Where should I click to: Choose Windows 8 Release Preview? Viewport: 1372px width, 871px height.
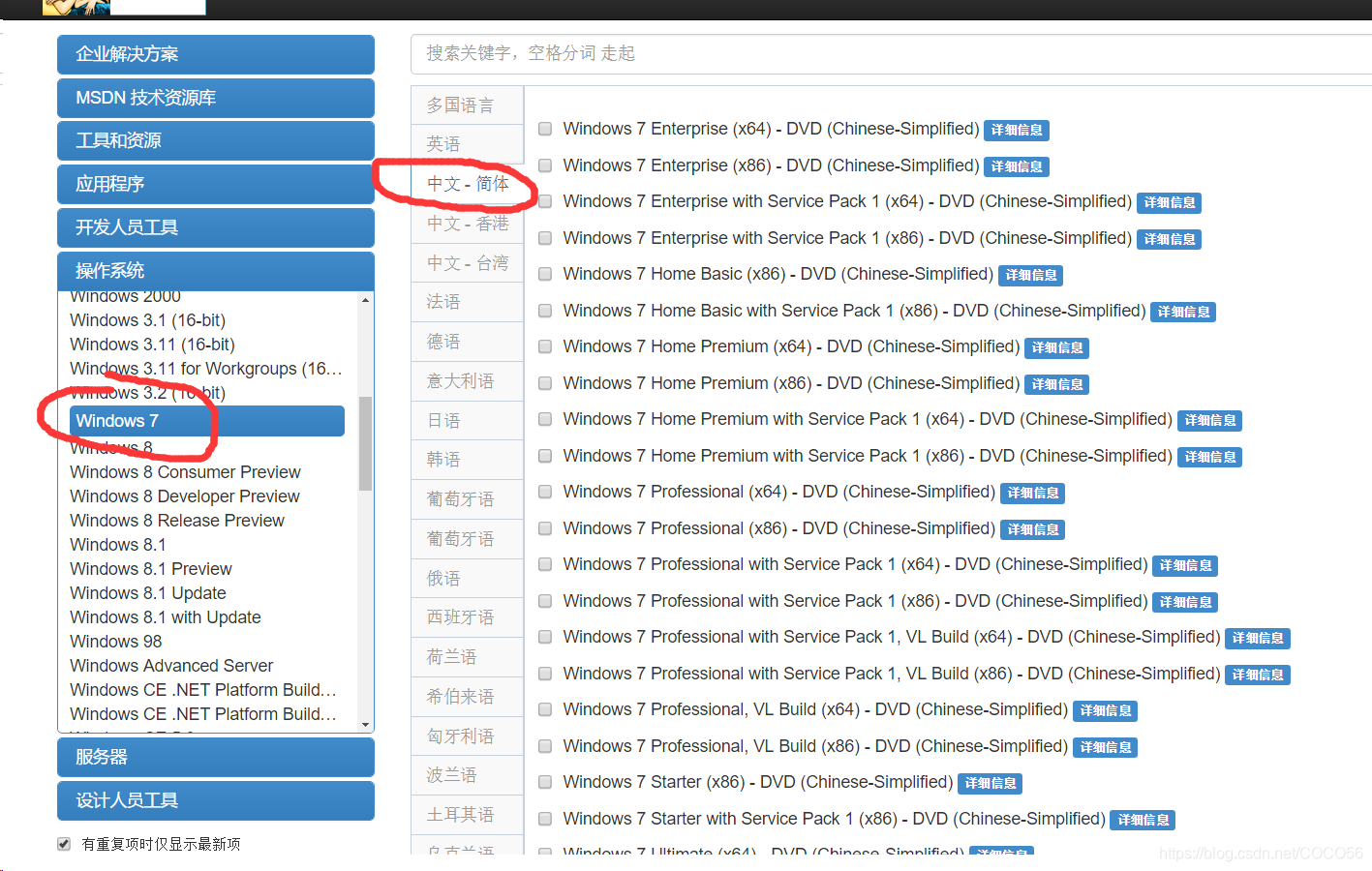pos(177,521)
